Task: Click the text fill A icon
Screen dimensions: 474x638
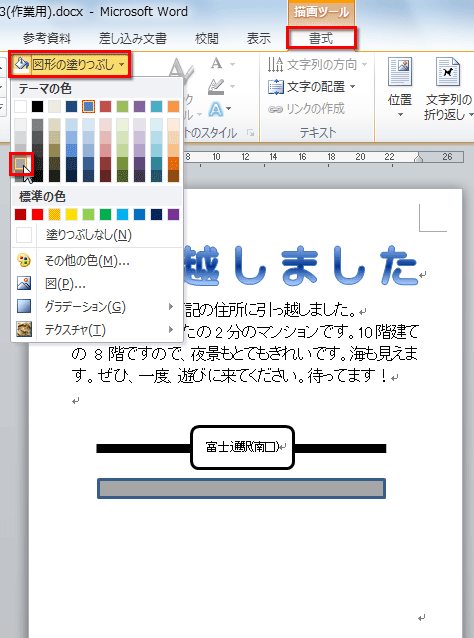Action: pos(216,64)
